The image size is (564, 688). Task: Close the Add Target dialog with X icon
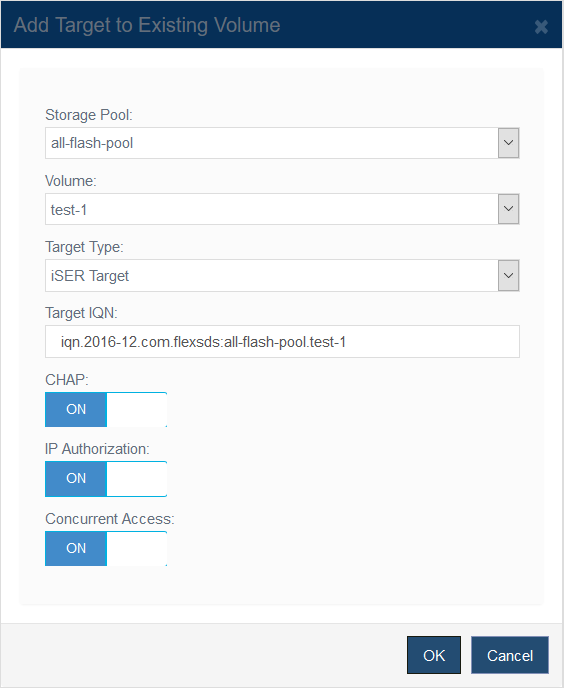click(541, 27)
